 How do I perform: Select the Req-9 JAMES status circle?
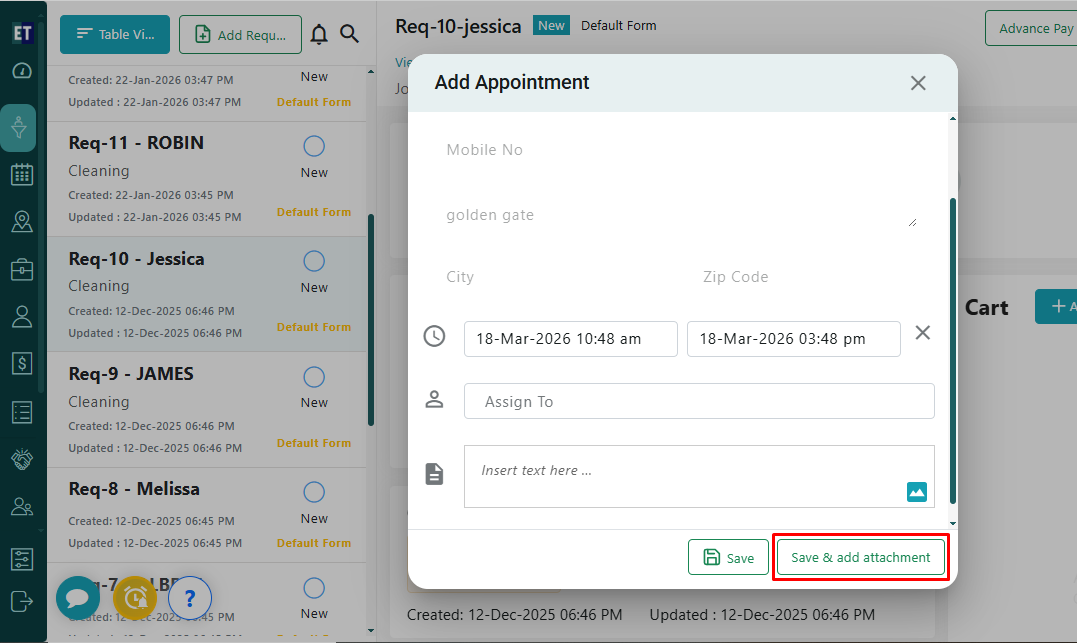tap(314, 377)
